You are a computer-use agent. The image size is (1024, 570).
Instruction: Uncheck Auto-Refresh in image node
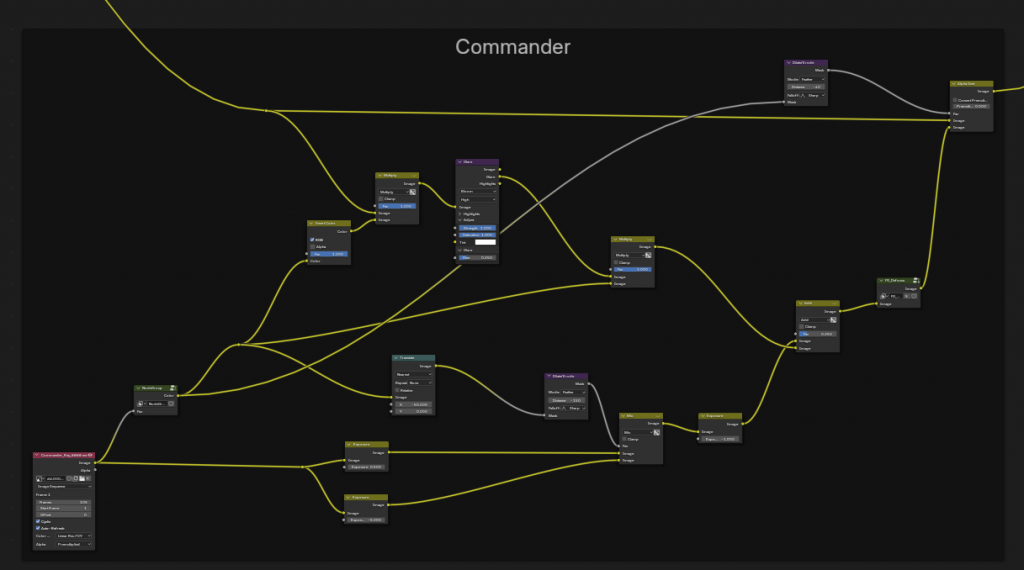[38, 528]
